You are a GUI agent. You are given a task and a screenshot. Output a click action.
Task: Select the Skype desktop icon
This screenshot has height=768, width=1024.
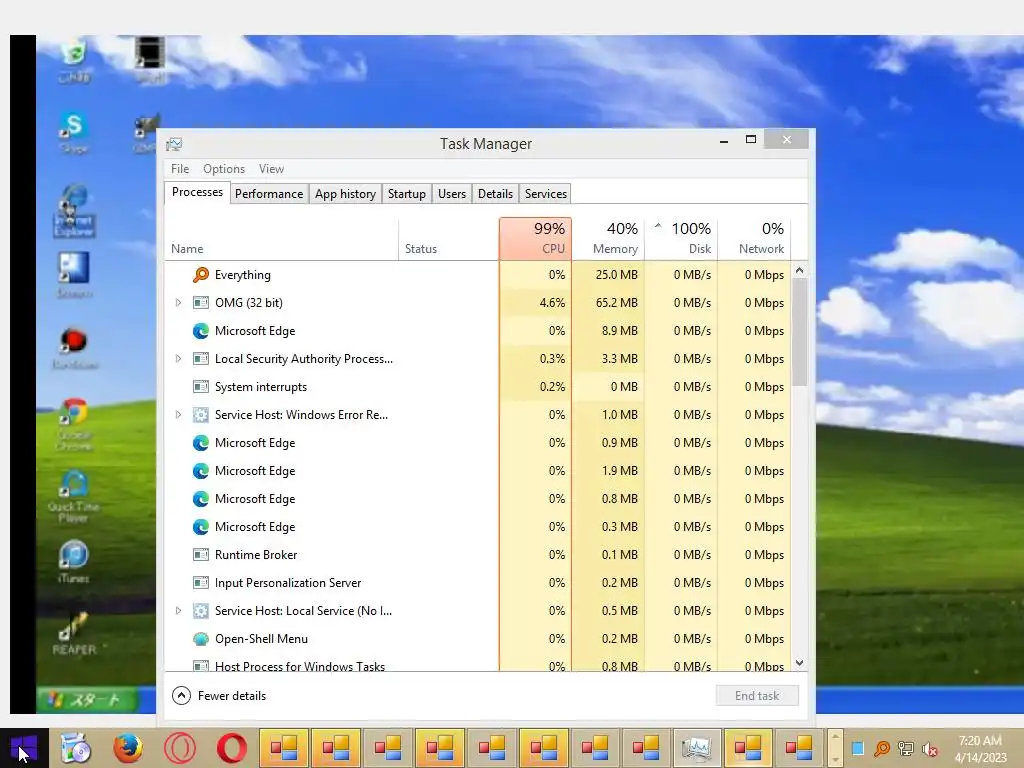click(x=74, y=133)
